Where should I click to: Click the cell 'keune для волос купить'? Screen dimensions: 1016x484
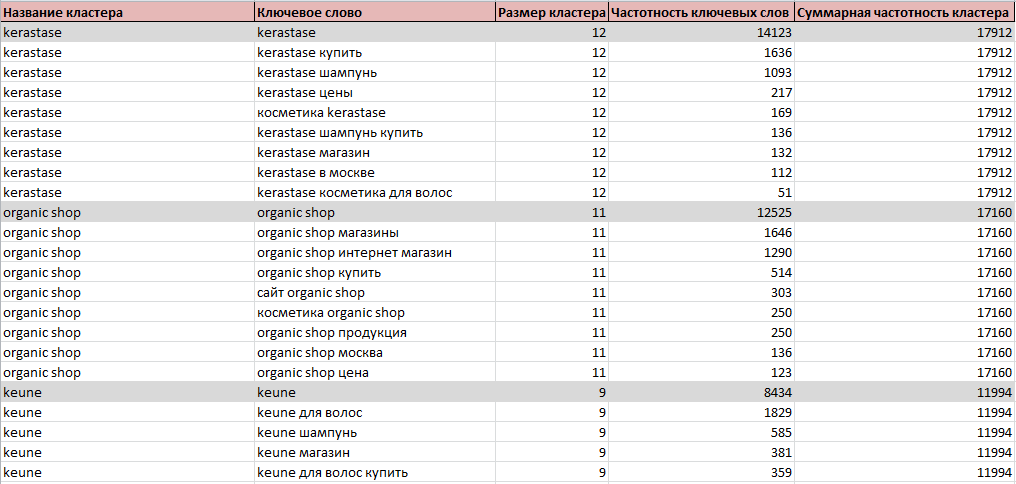point(375,473)
